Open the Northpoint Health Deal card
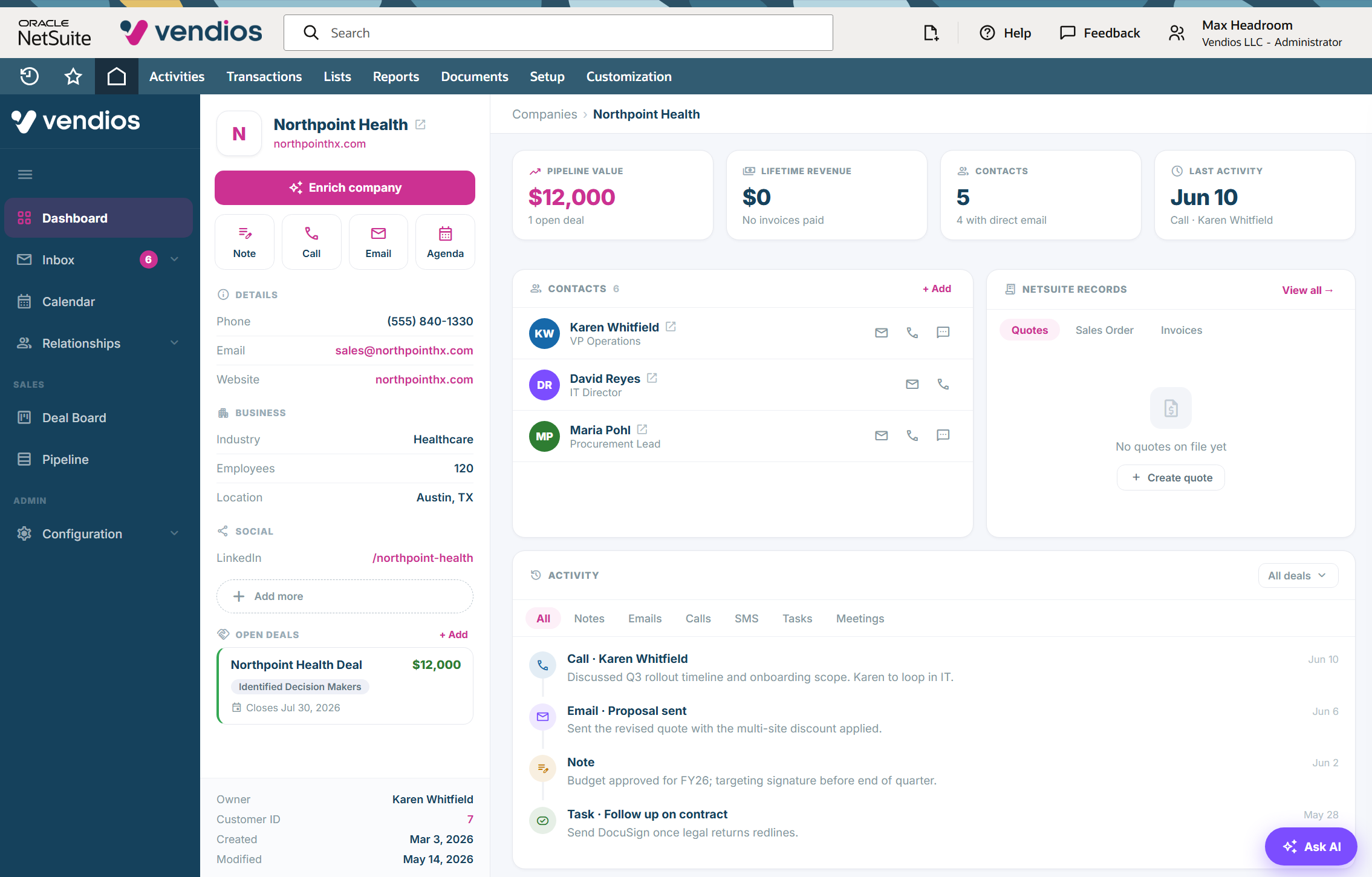1372x877 pixels. [345, 686]
